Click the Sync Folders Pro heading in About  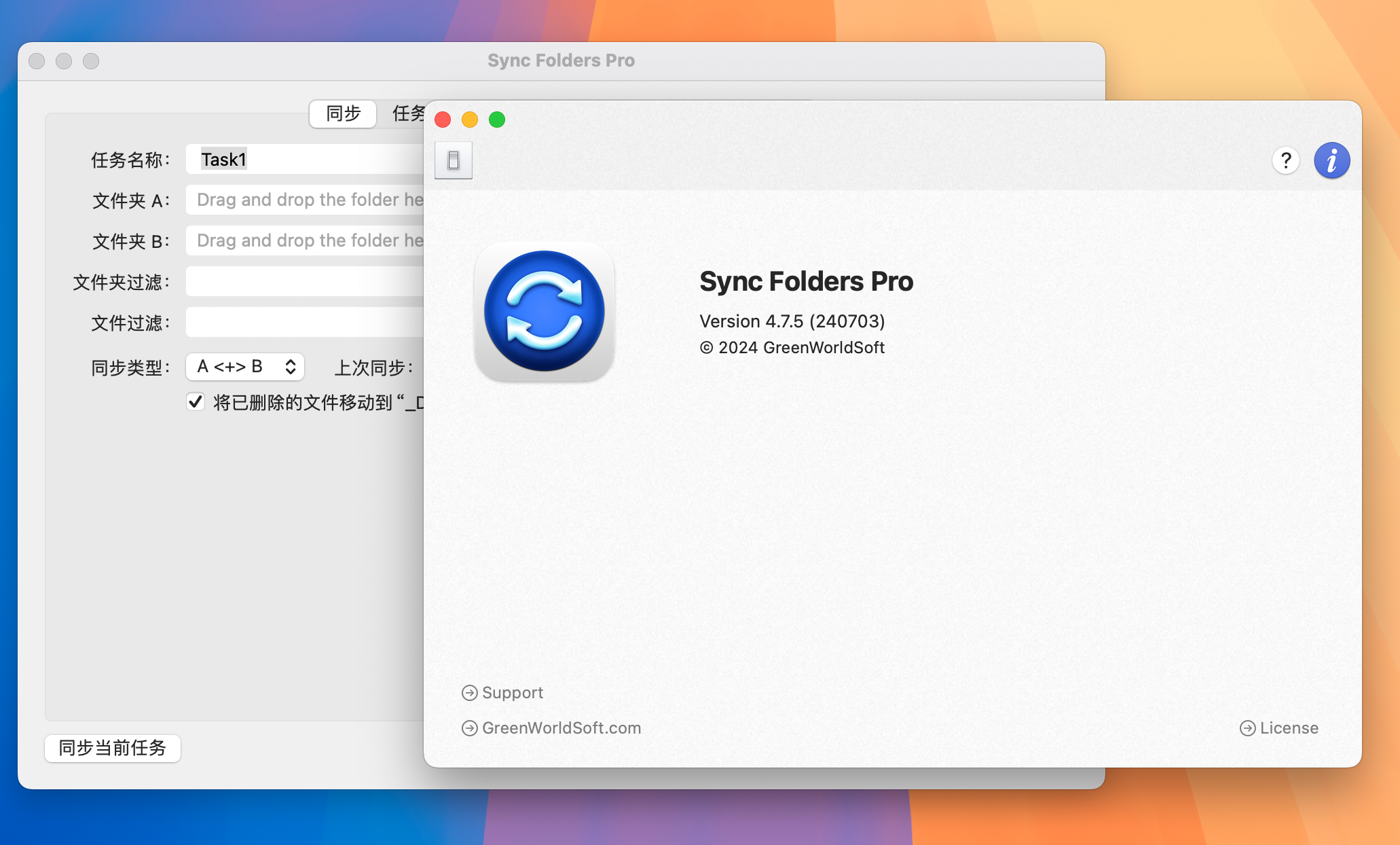[807, 281]
